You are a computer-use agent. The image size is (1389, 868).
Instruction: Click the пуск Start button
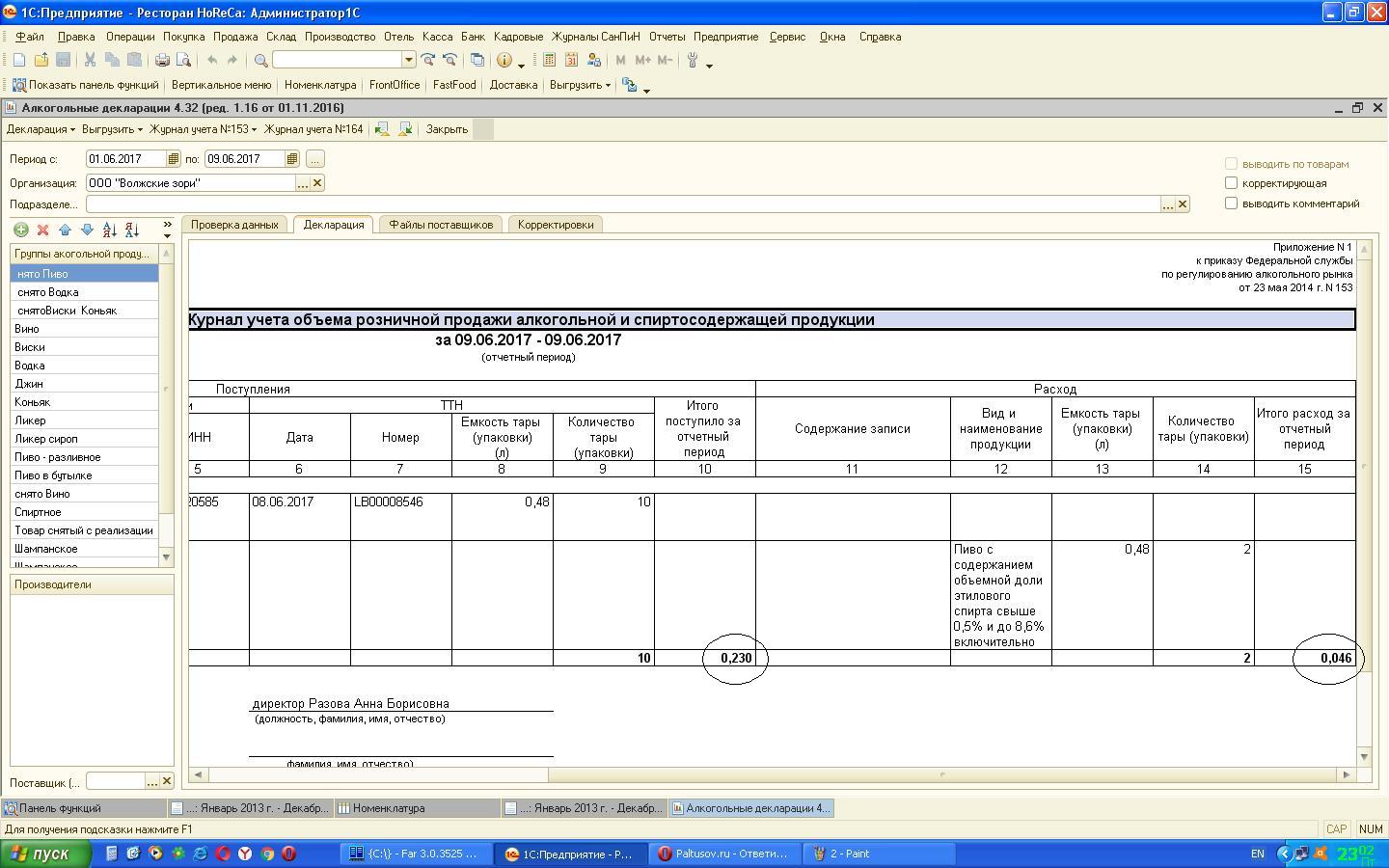(x=46, y=854)
